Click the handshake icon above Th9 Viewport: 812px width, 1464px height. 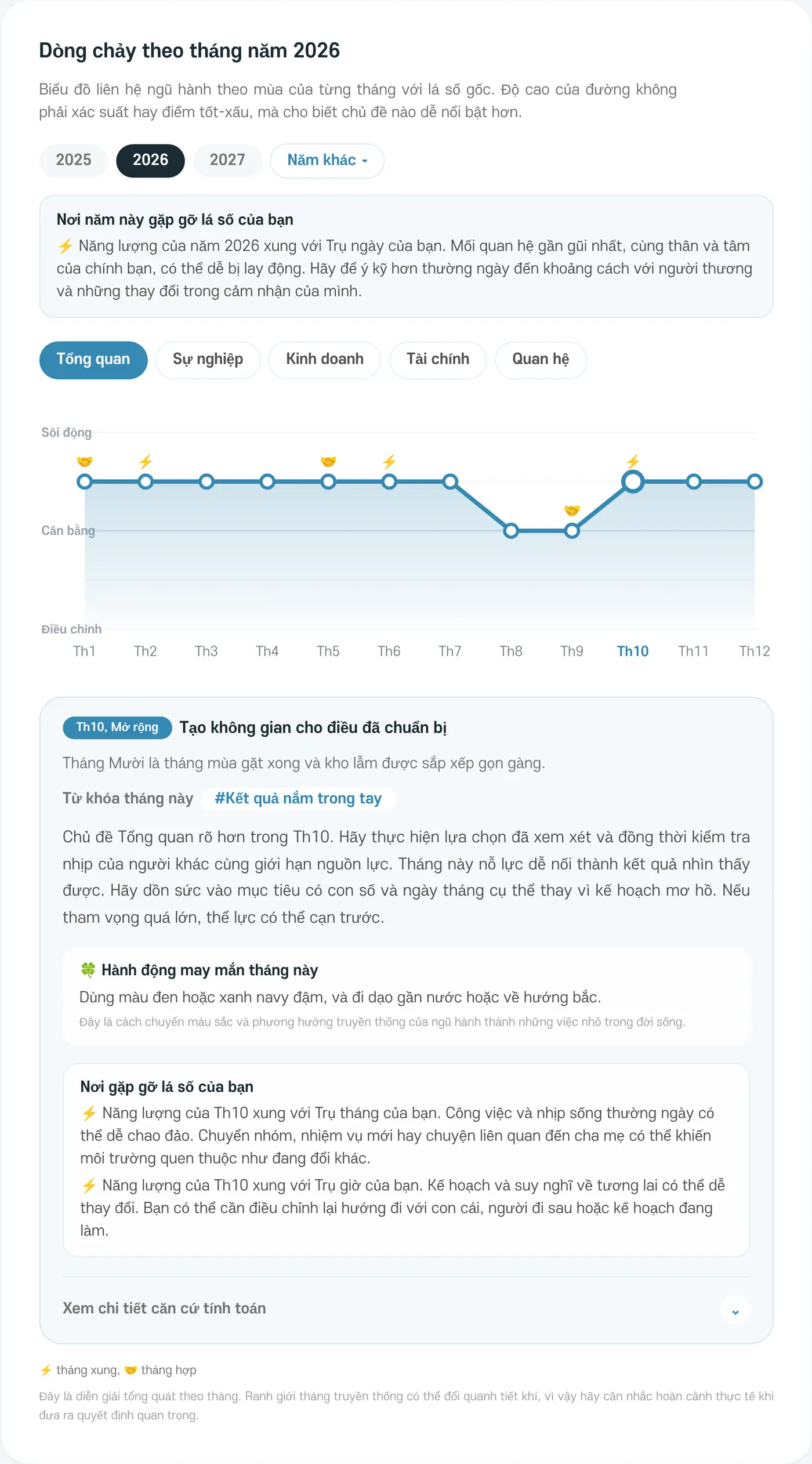click(572, 510)
